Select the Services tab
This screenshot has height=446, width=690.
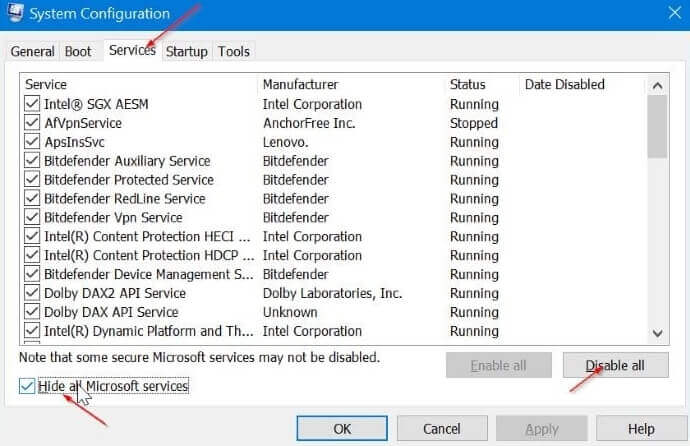[x=132, y=50]
